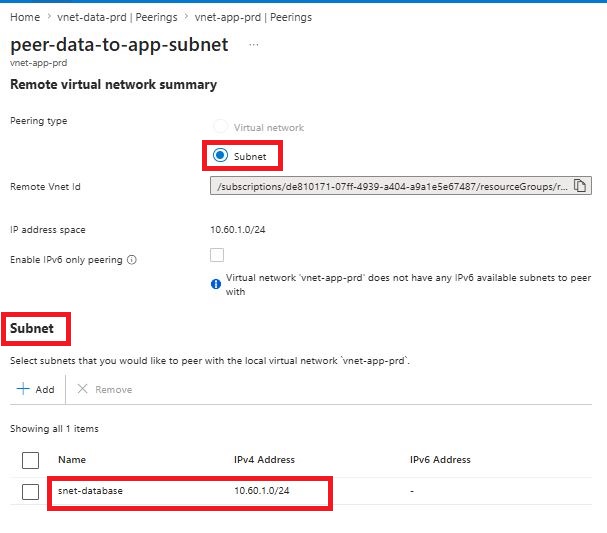Click the Showing all 1 items text
Screen dimensions: 607x533
pyautogui.click(x=54, y=428)
